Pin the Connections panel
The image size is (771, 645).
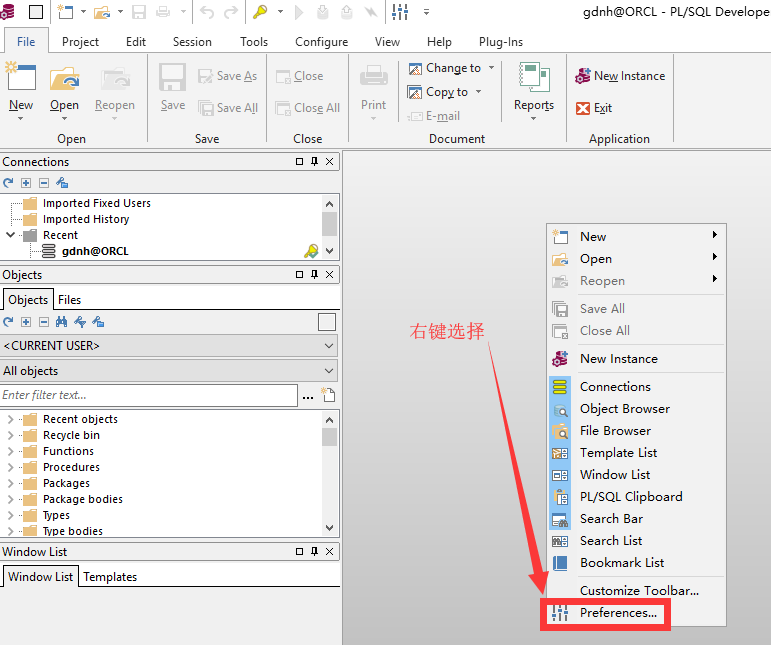314,161
